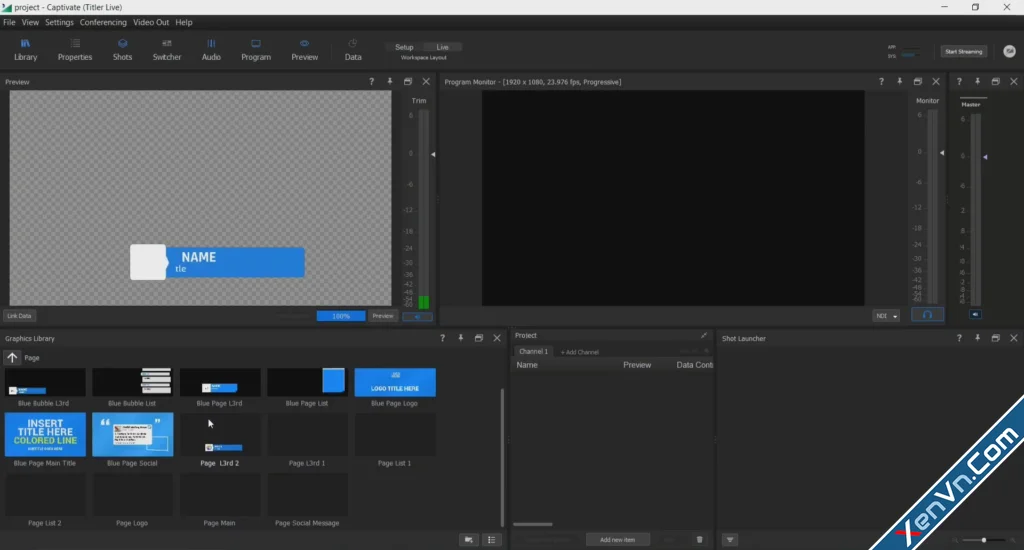Screen dimensions: 1024x550
Task: Undock the Graphics Library panel
Action: pos(479,338)
